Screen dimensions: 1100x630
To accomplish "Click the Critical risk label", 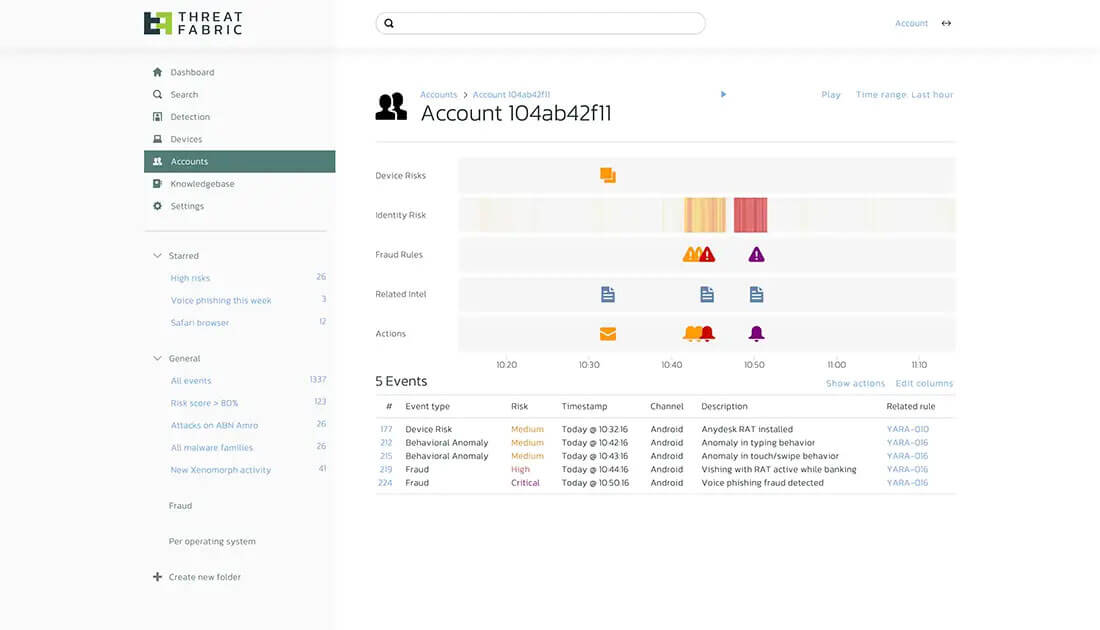I will [525, 483].
